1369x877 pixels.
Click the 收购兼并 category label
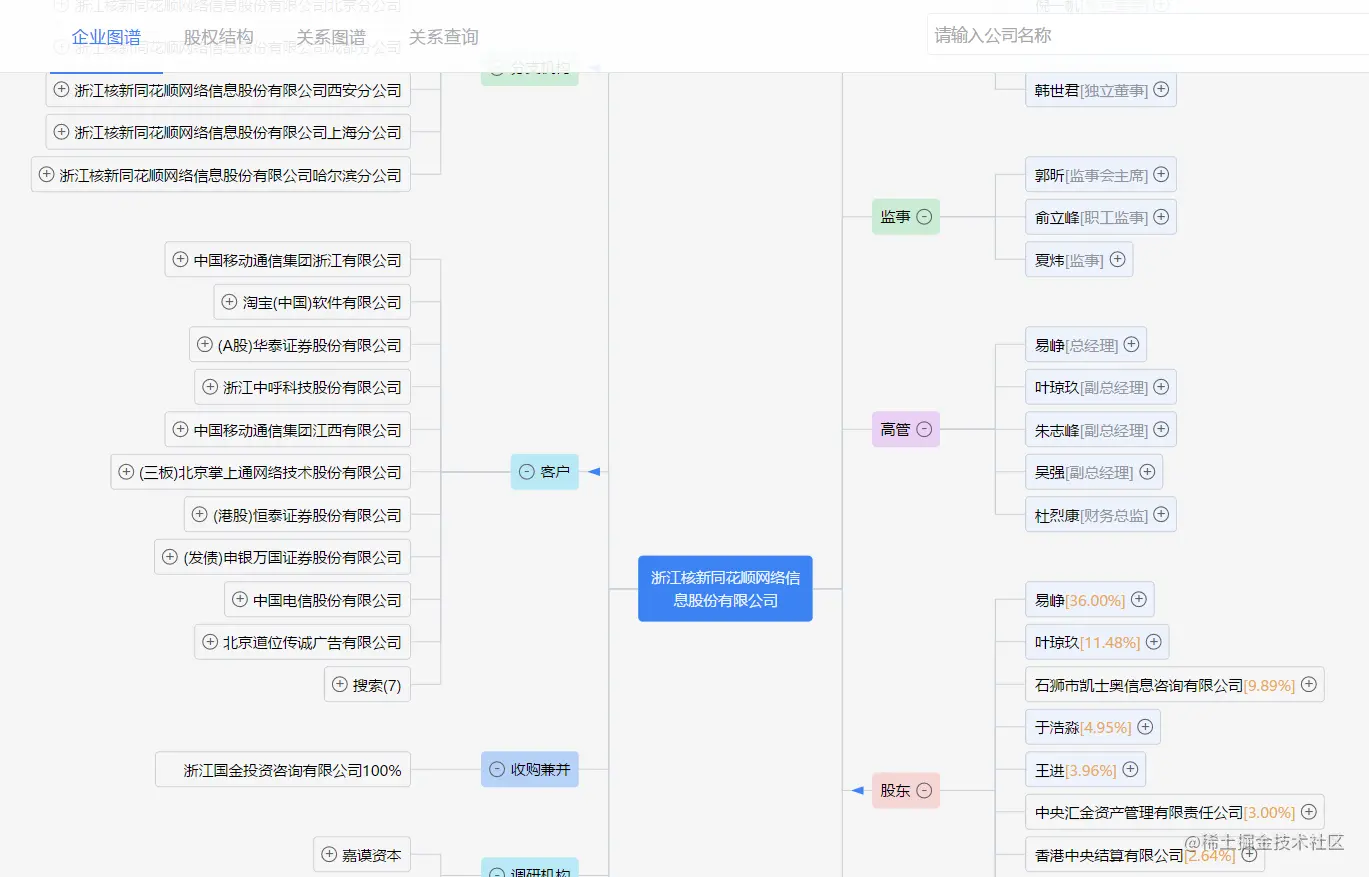540,770
